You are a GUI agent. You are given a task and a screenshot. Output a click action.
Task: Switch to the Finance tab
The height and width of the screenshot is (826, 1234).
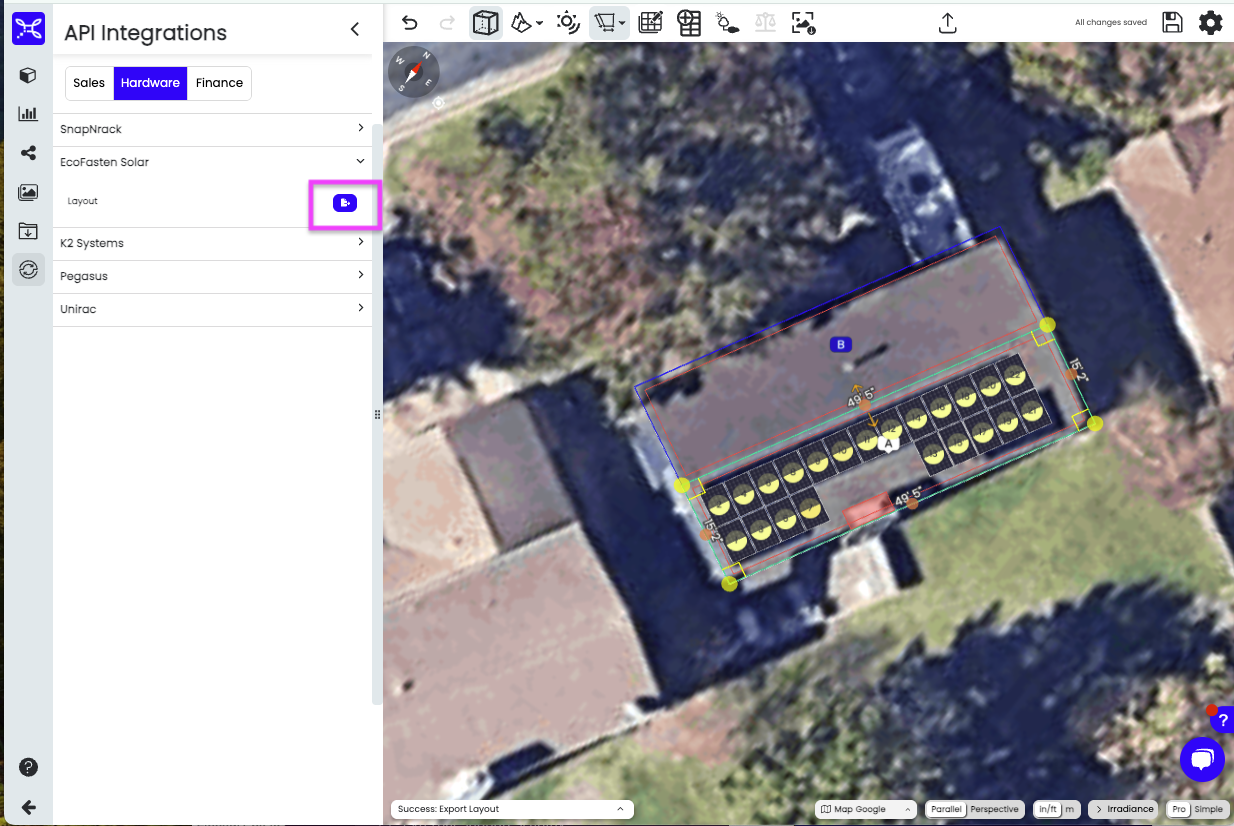coord(219,83)
